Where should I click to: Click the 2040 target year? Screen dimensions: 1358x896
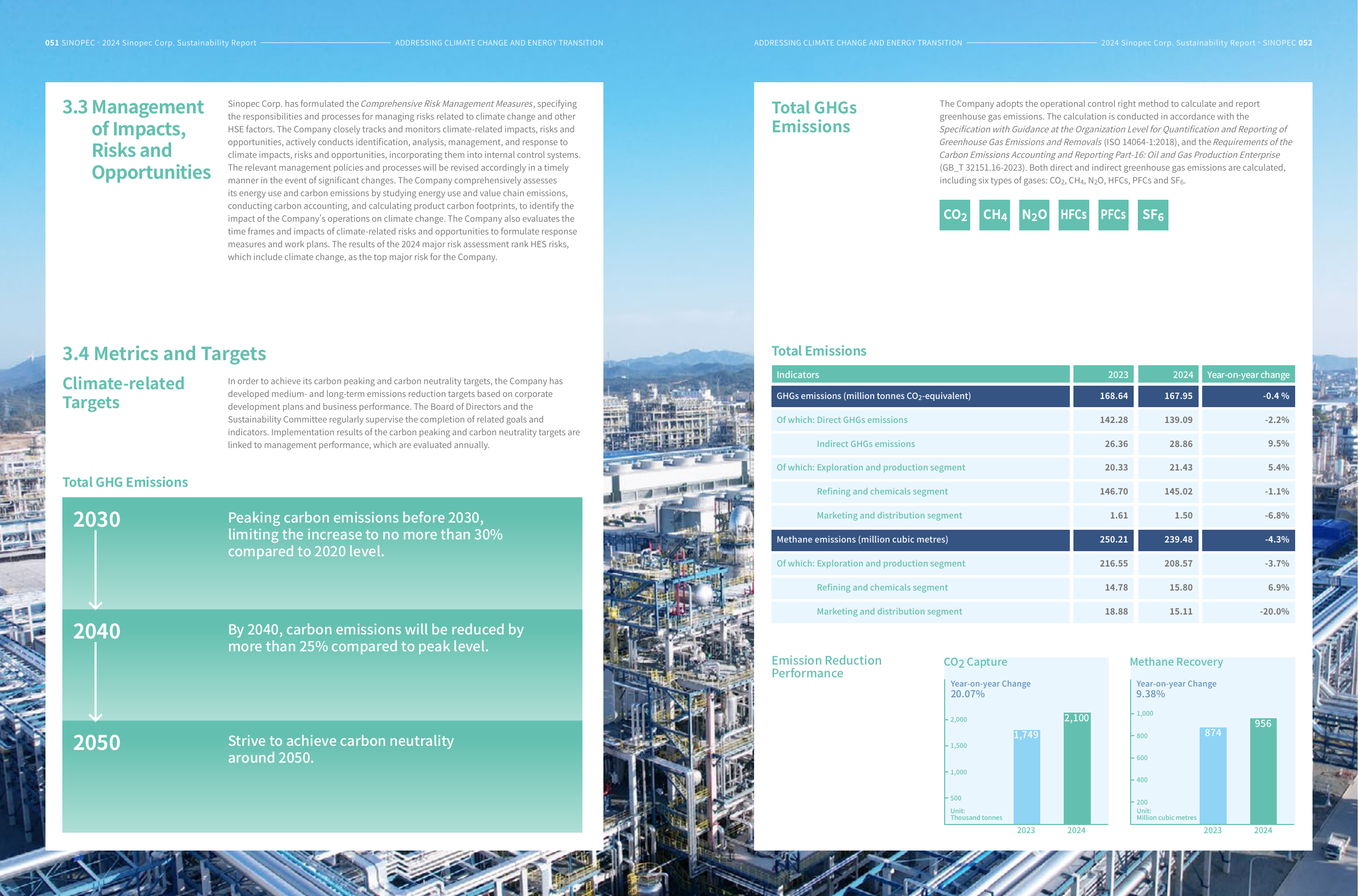coord(97,631)
